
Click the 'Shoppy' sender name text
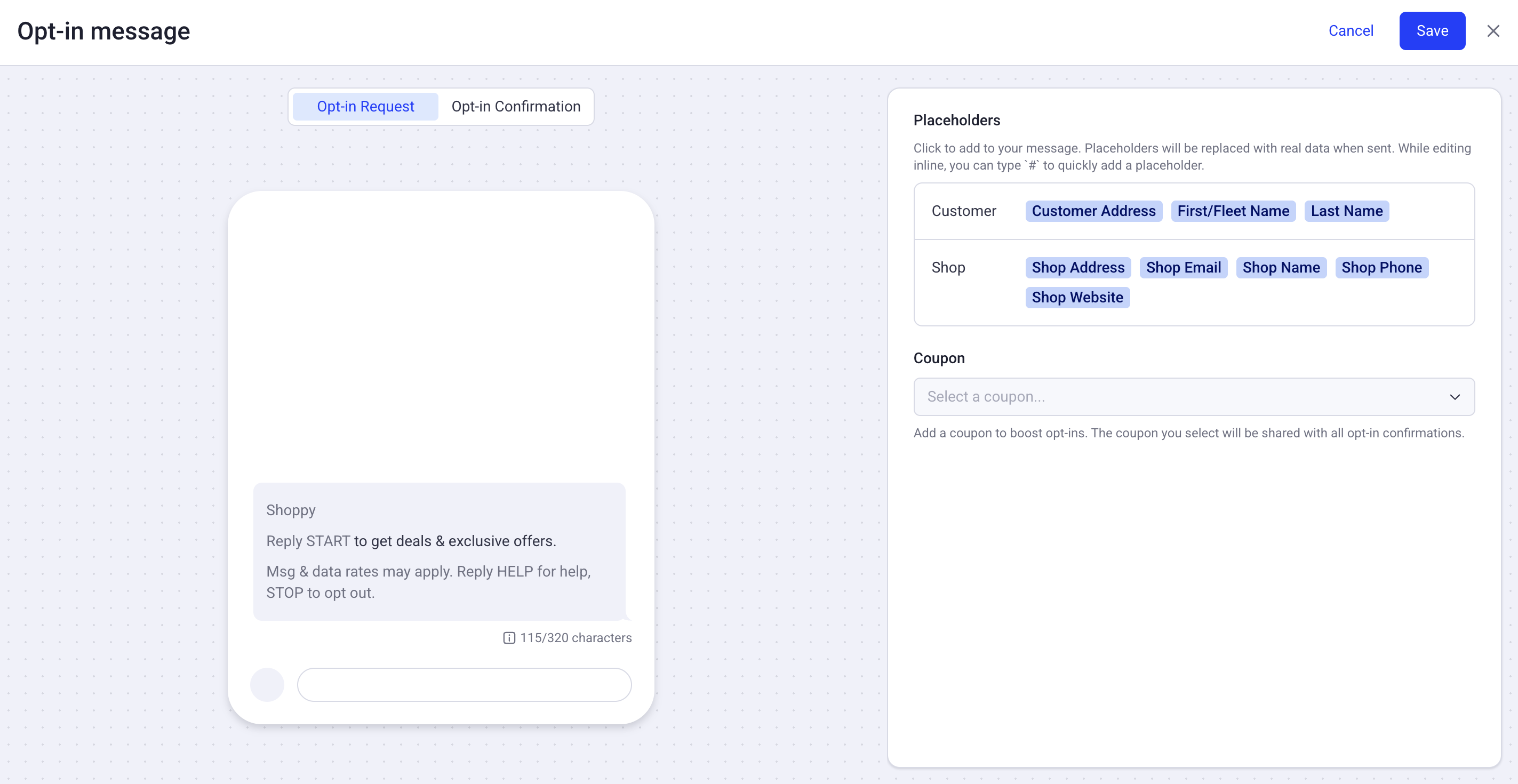(x=291, y=510)
